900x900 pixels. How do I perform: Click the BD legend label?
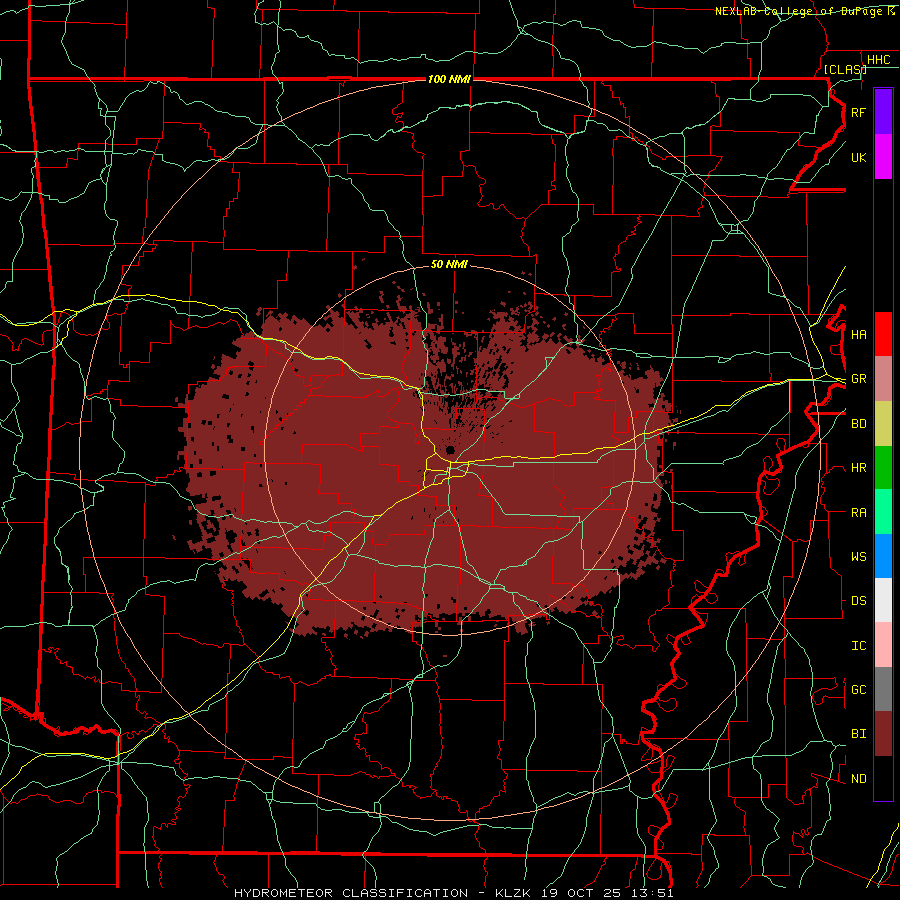858,424
